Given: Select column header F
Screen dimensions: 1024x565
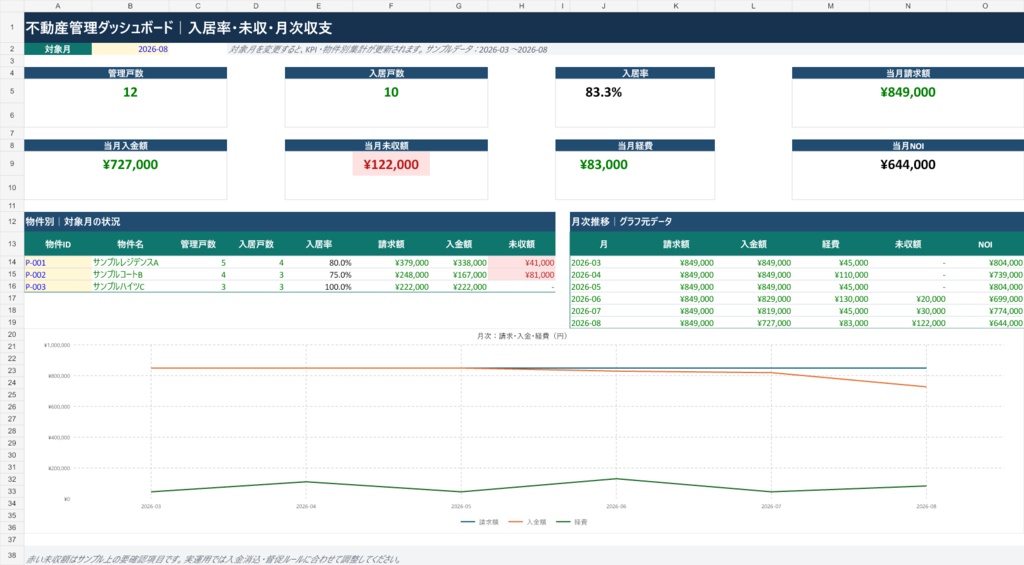Looking at the screenshot, I should pos(391,6).
